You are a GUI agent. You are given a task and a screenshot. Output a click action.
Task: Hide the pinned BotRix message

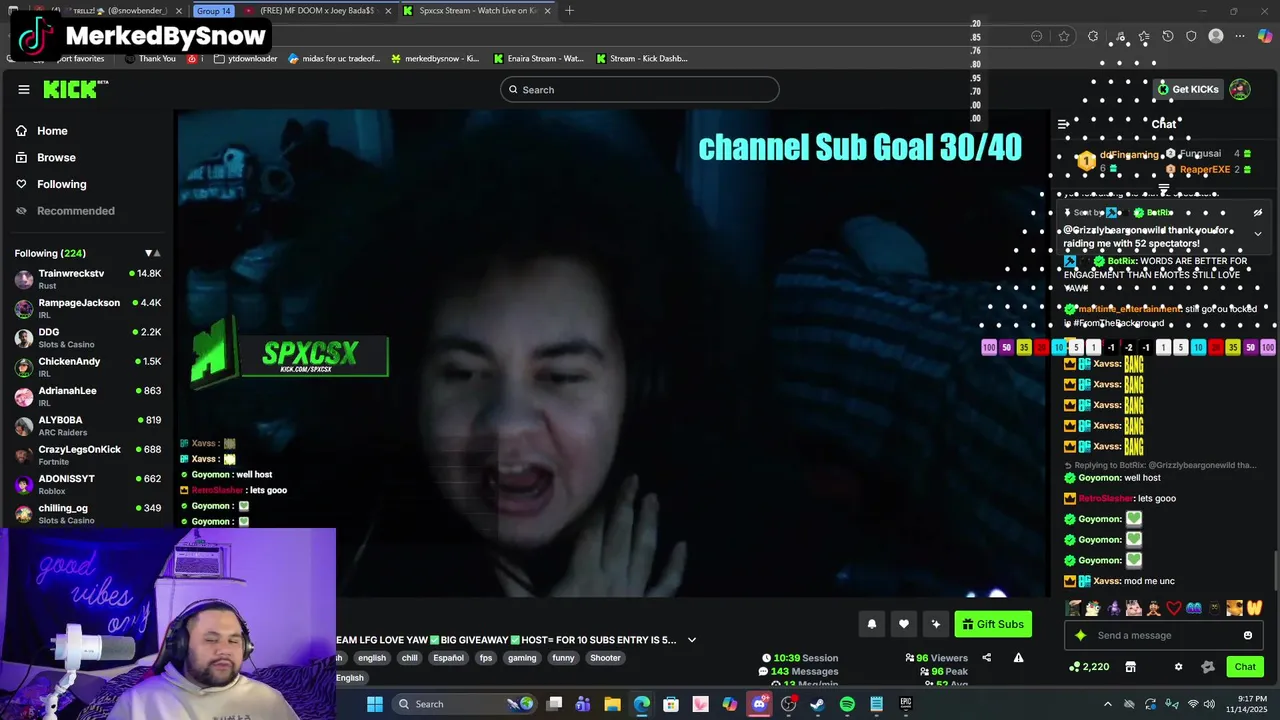point(1258,213)
